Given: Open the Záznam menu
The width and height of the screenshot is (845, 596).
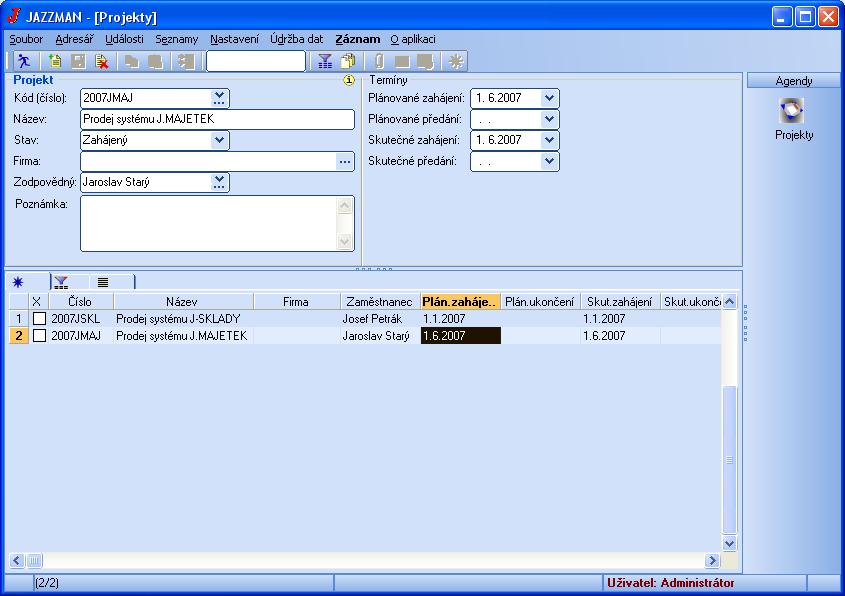Looking at the screenshot, I should (x=358, y=39).
